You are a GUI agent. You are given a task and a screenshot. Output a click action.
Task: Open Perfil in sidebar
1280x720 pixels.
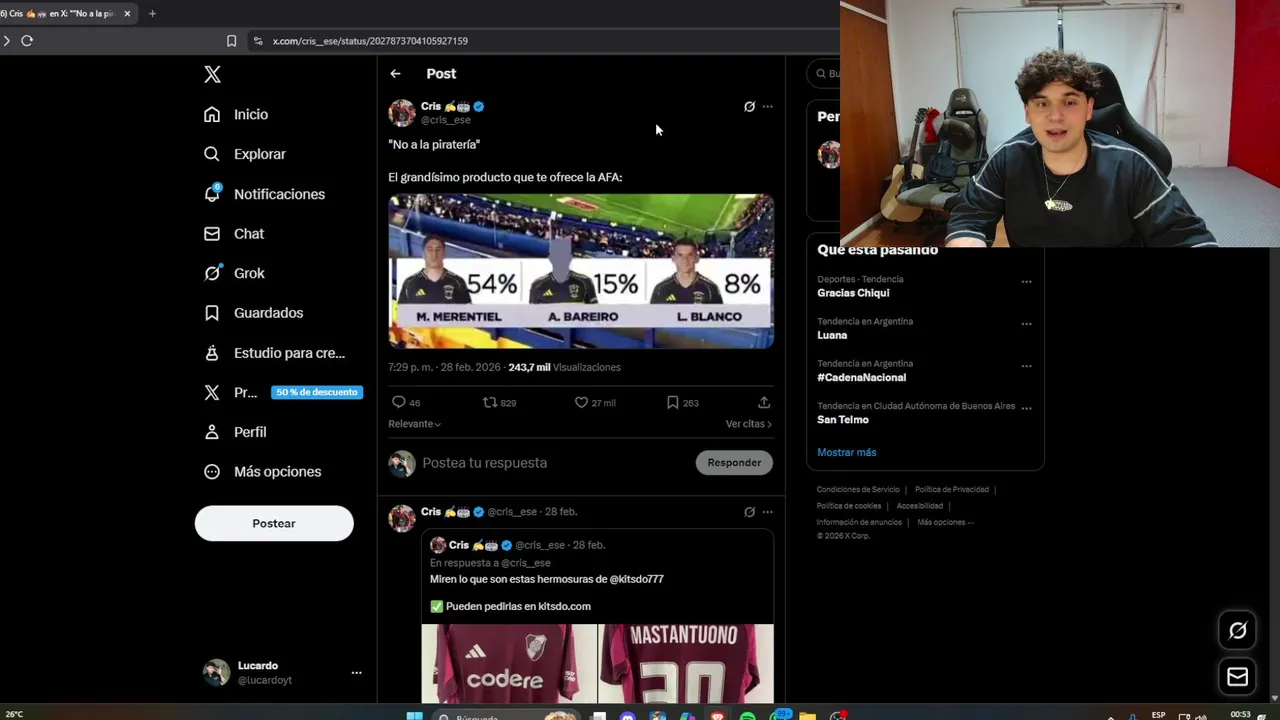(236, 432)
